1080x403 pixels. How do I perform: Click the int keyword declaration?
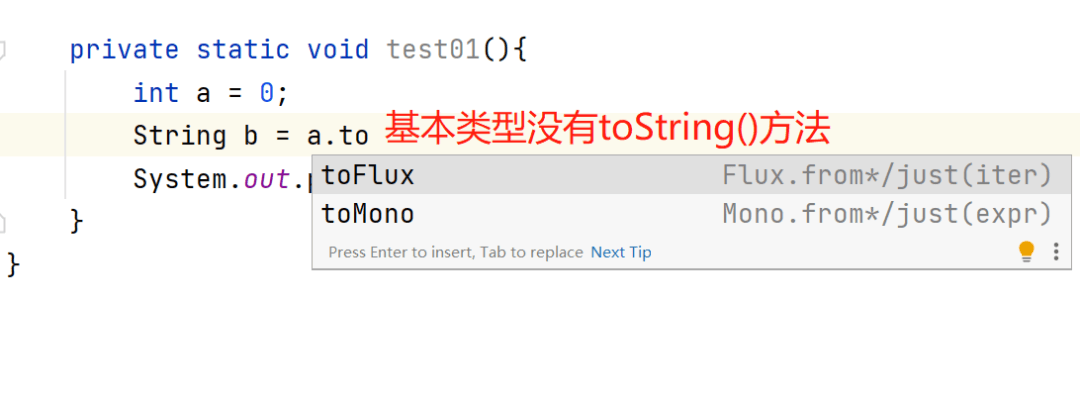click(x=156, y=93)
